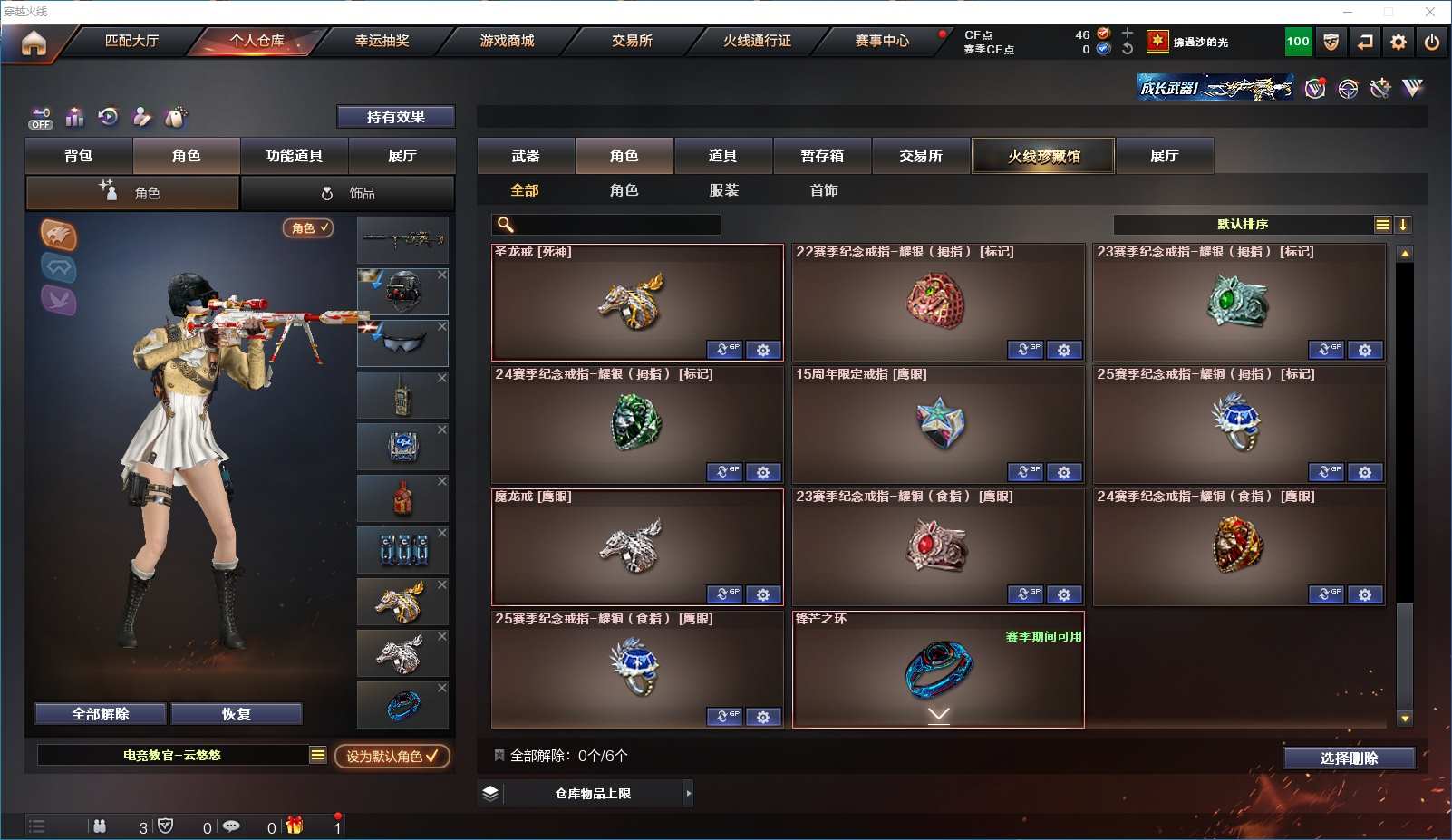Click the 全部解除 button
Screen dimensions: 1452x840
pos(101,714)
